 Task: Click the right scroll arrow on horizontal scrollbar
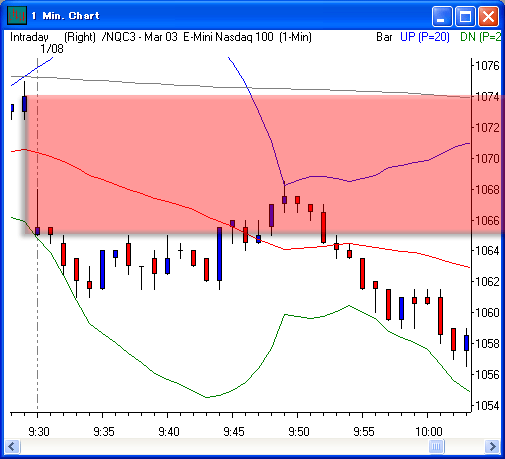click(492, 446)
